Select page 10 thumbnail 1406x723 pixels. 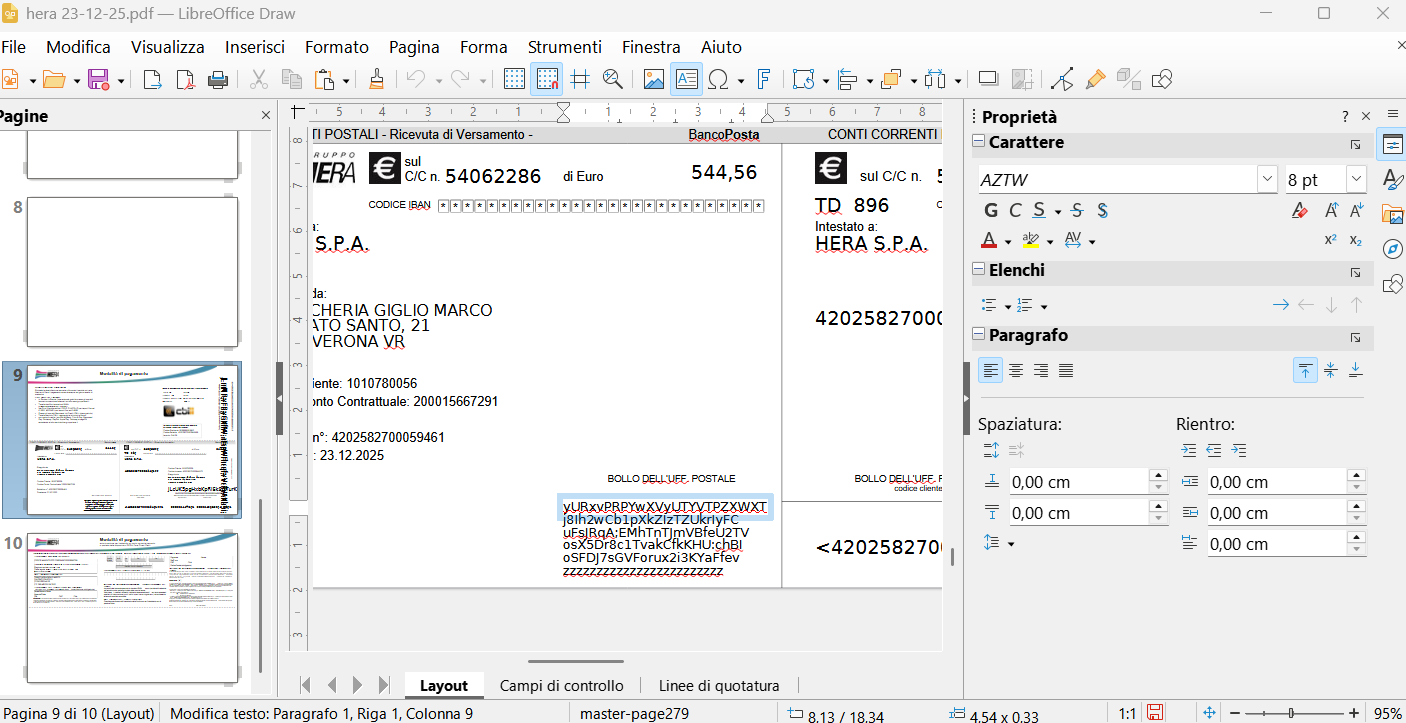[x=132, y=607]
